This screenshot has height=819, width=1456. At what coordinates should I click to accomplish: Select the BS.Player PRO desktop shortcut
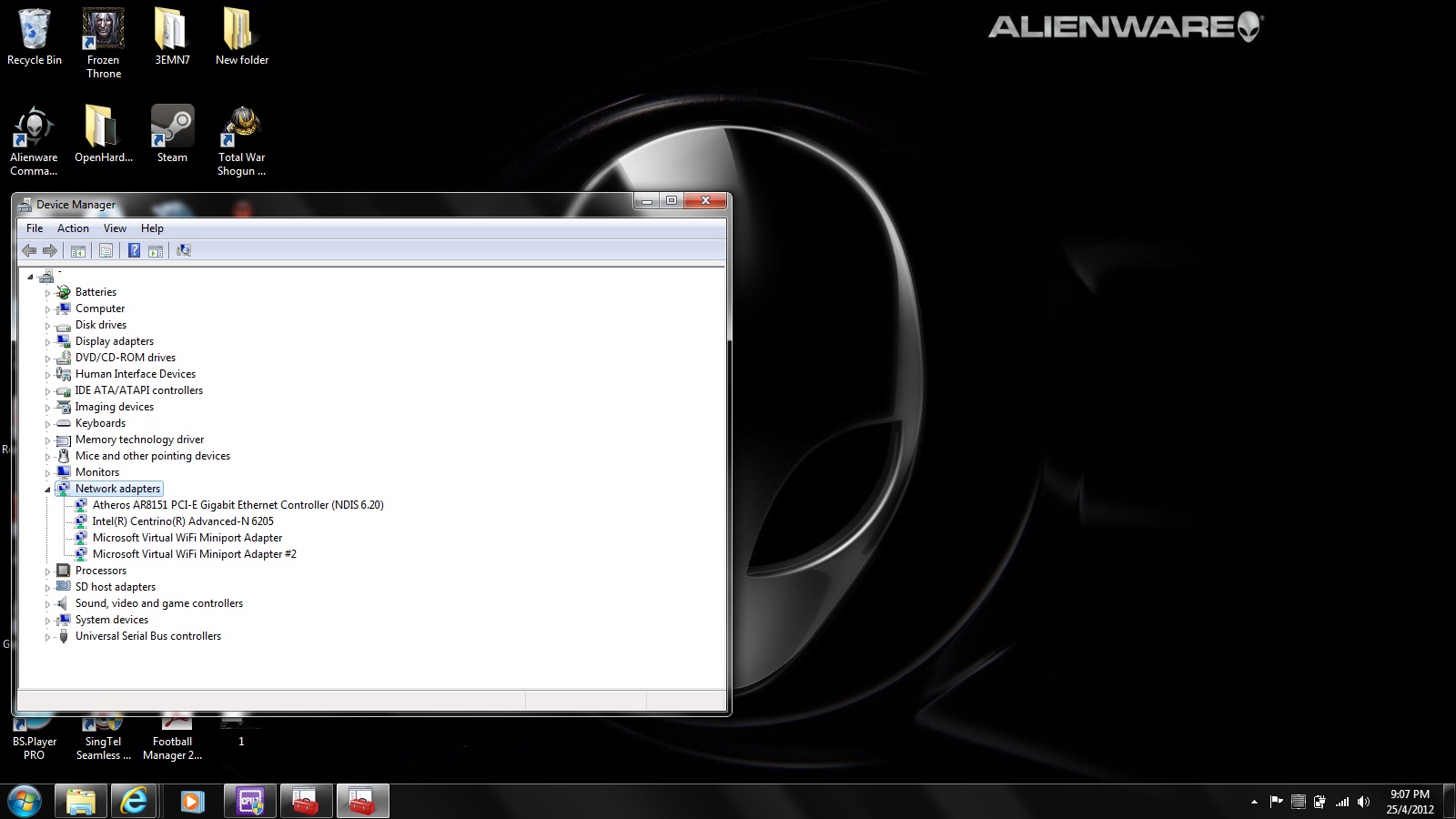pos(35,739)
